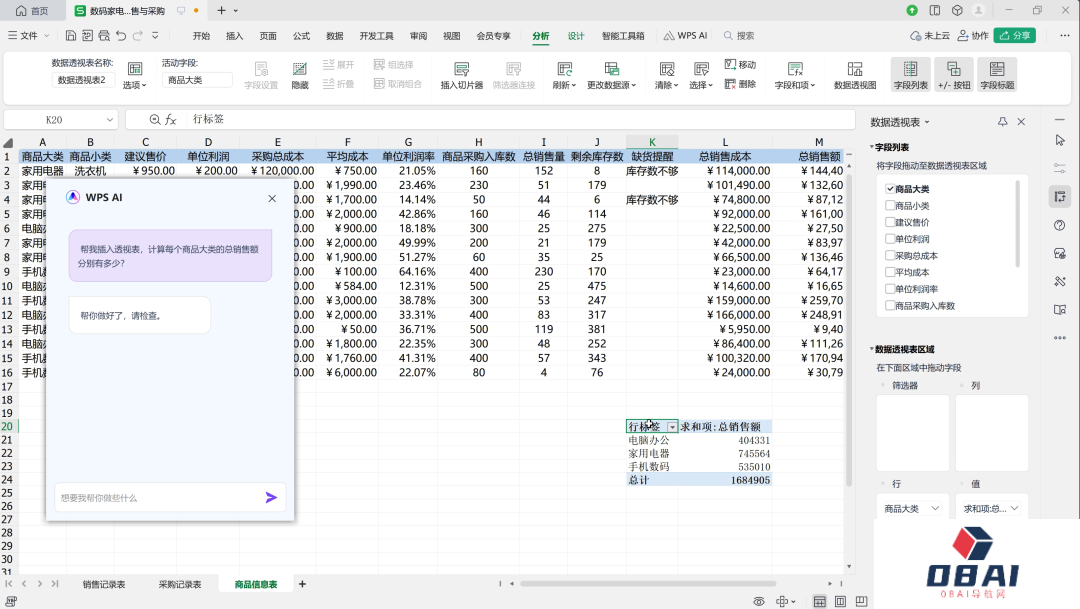The width and height of the screenshot is (1080, 609).
Task: Toggle the Field List (字段列表) ribbon button
Action: click(x=911, y=70)
